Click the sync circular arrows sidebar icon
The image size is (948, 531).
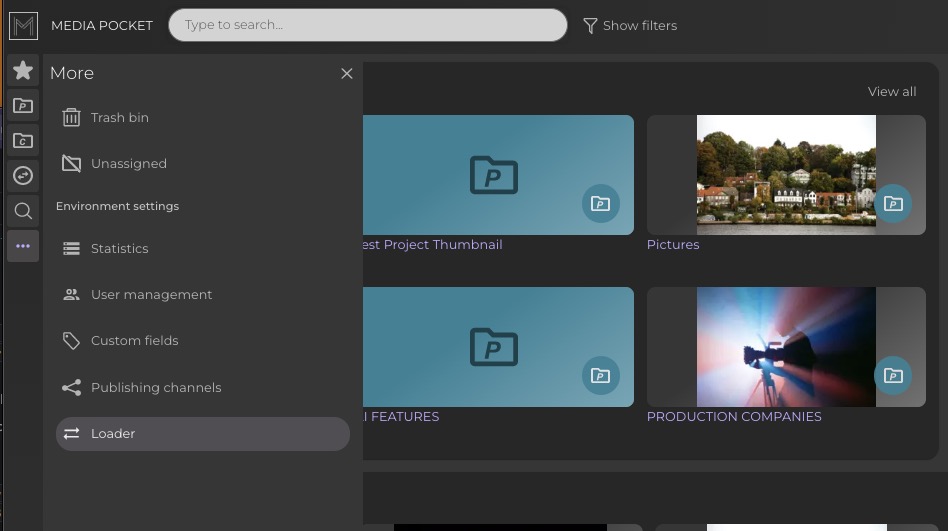pos(23,176)
